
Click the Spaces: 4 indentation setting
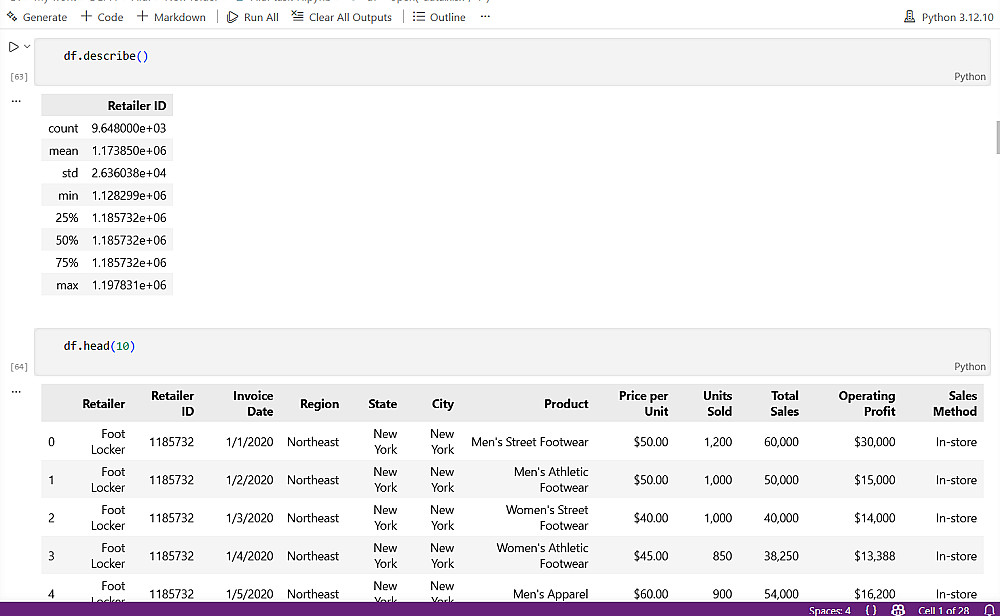pyautogui.click(x=830, y=610)
